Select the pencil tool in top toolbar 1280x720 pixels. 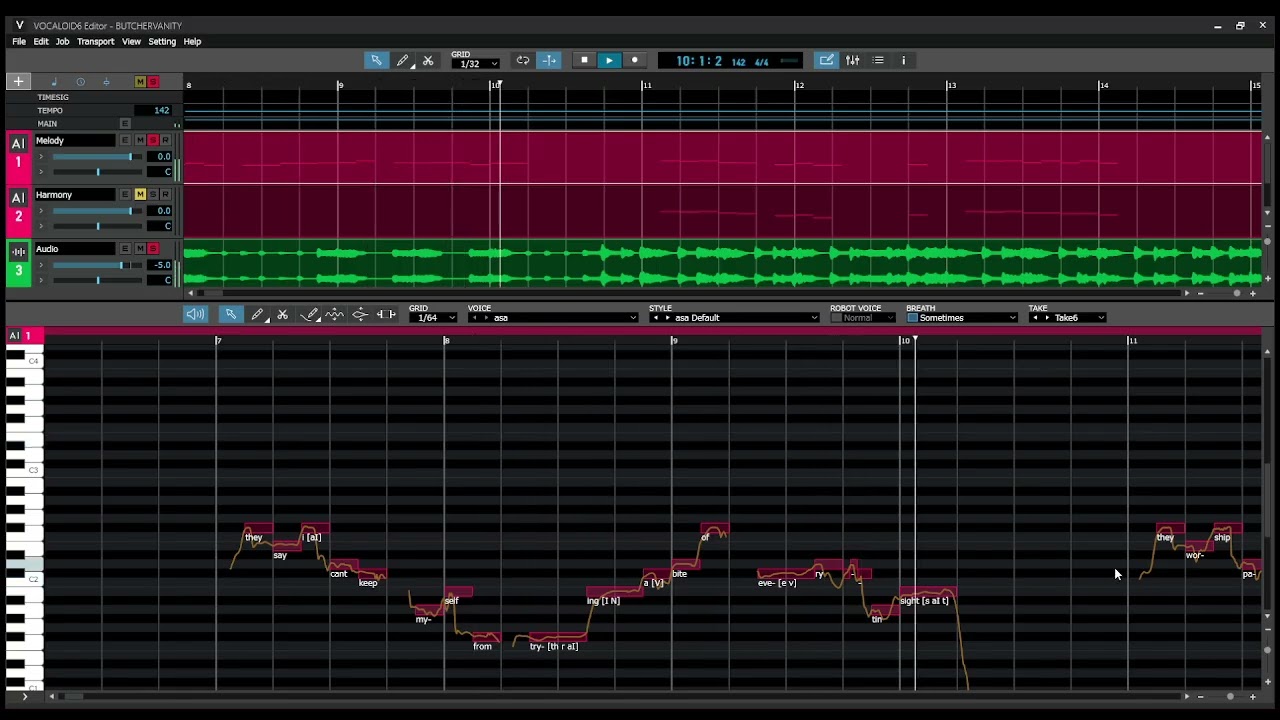click(x=403, y=60)
